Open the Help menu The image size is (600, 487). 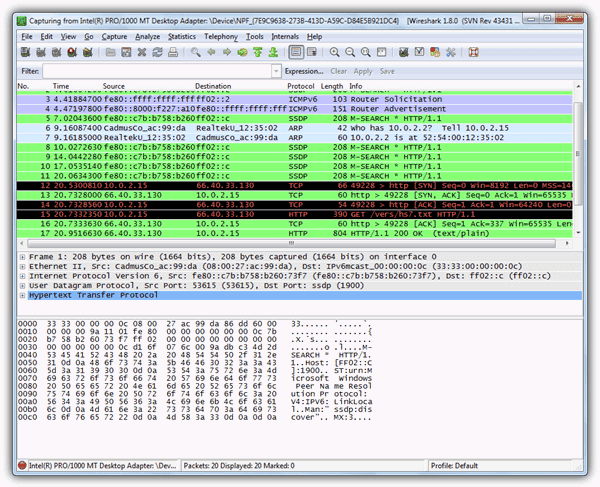[314, 36]
